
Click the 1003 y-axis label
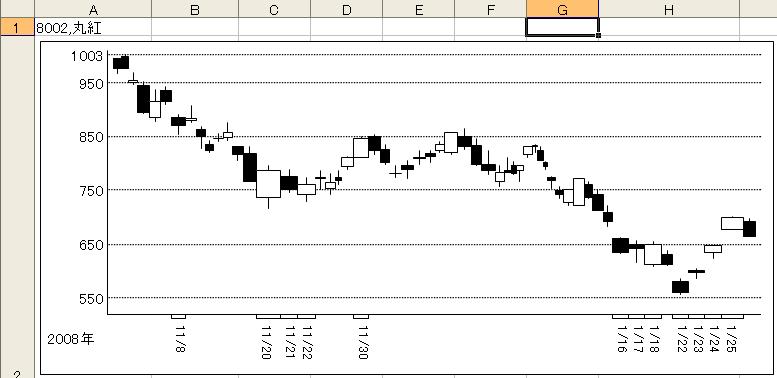point(87,56)
